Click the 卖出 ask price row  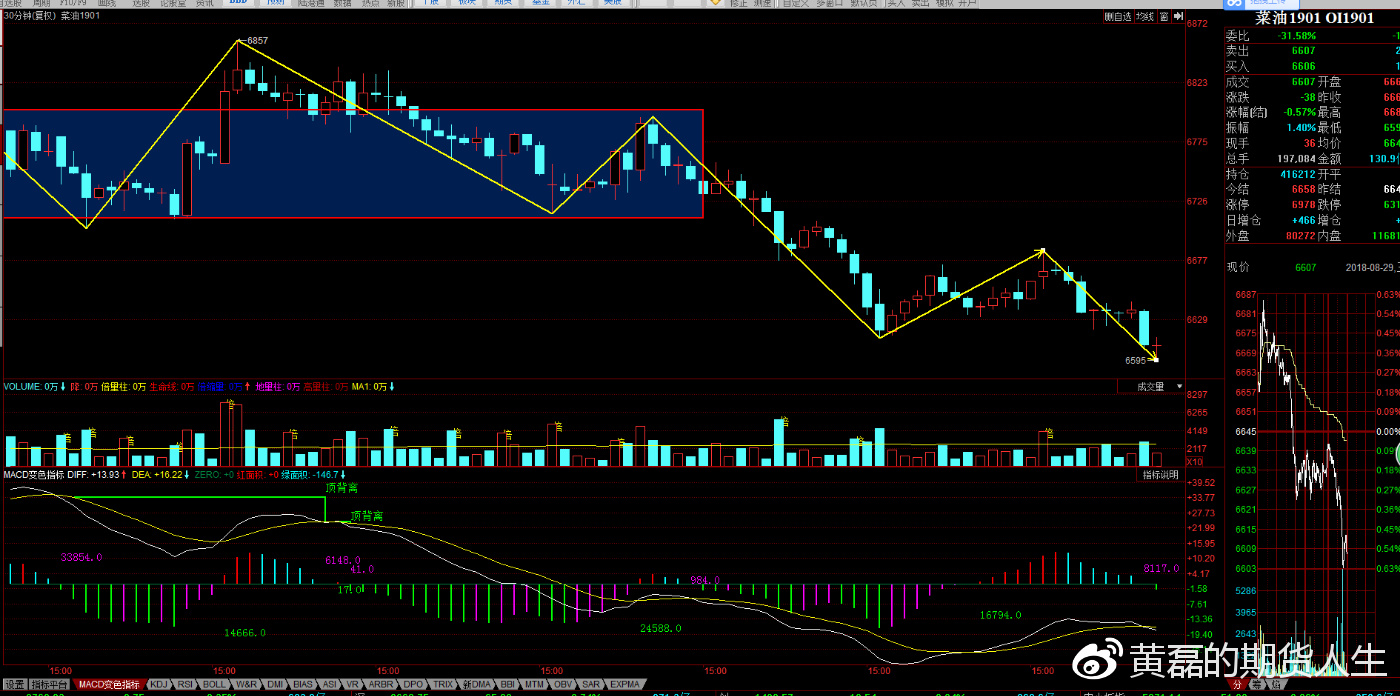click(1312, 50)
